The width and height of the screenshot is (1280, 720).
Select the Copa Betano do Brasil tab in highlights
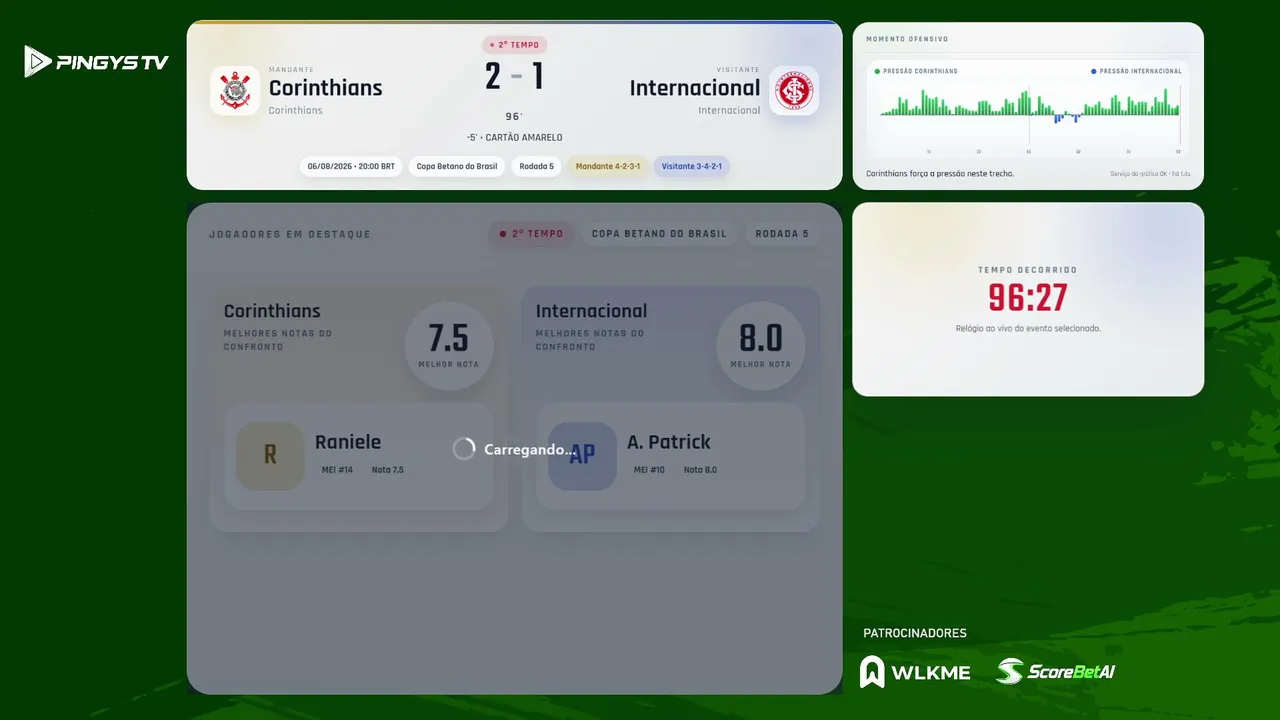tap(659, 234)
